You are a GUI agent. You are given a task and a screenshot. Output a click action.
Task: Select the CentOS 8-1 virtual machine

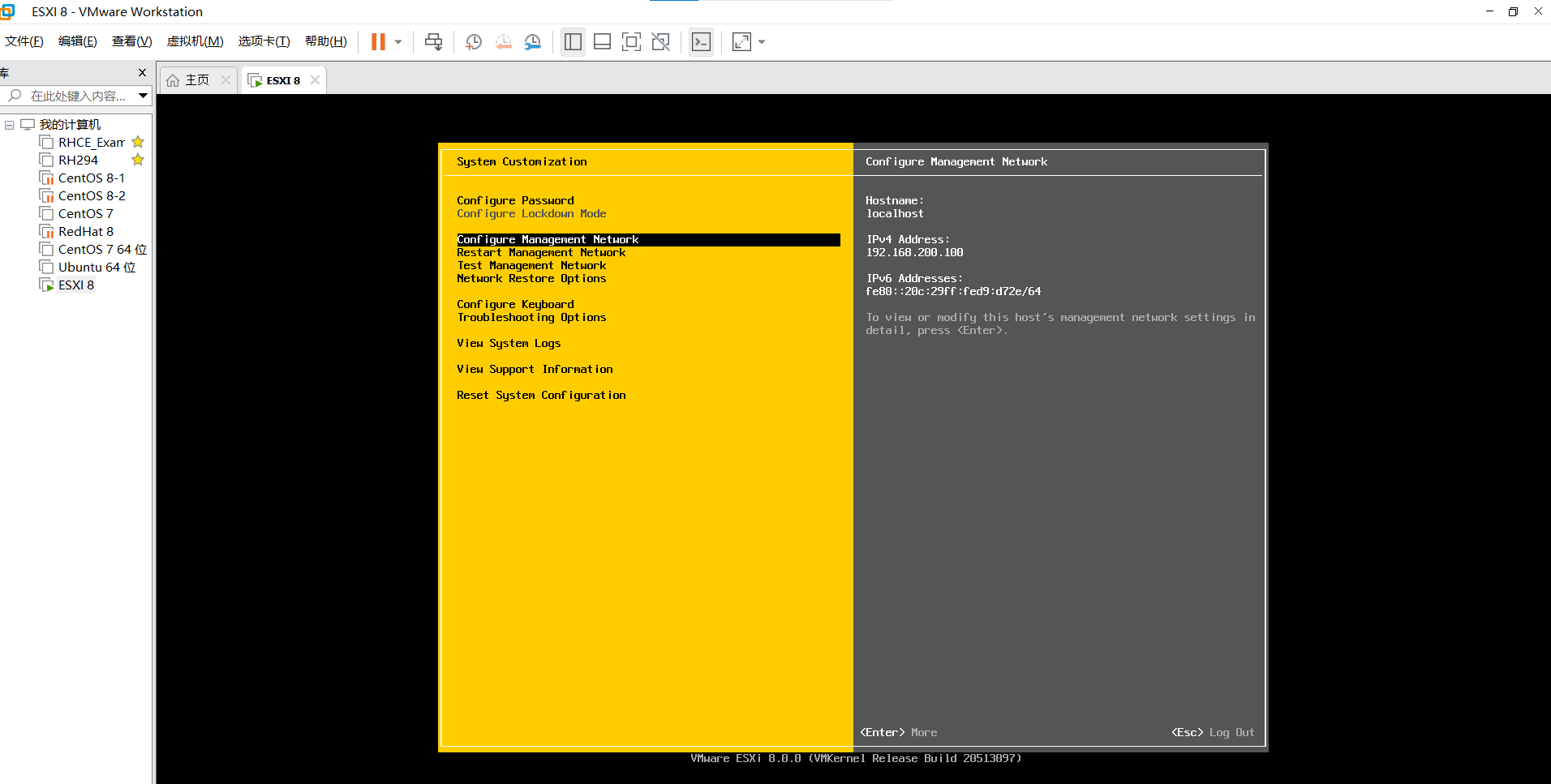click(x=92, y=178)
